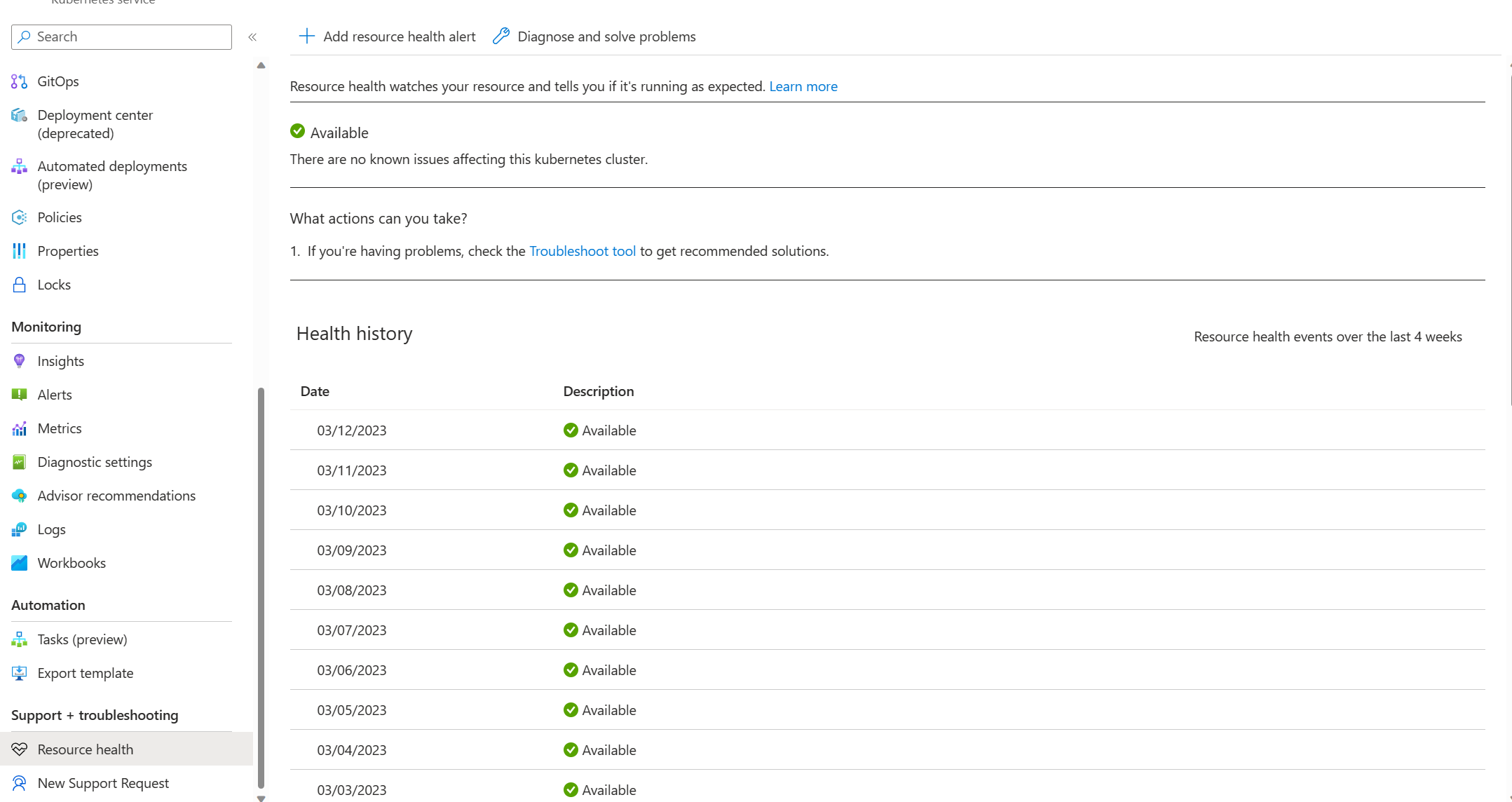This screenshot has width=1512, height=802.
Task: Click the sidebar vertical scrollbar thumb
Action: 261,587
